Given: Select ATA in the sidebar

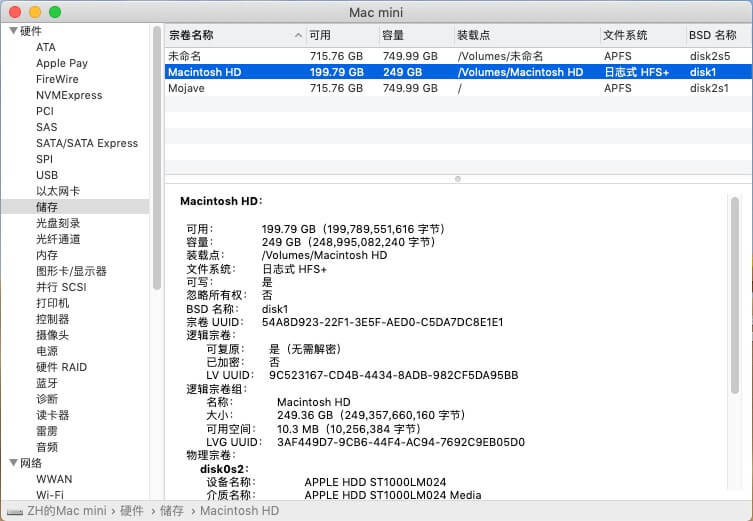Looking at the screenshot, I should [x=46, y=47].
